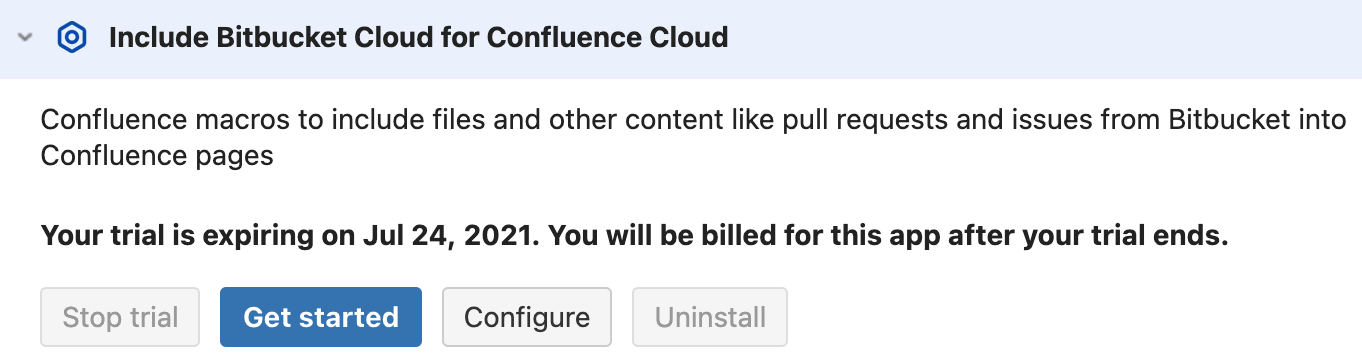Click the 'Confluence pages' description line
1362x362 pixels.
point(157,157)
